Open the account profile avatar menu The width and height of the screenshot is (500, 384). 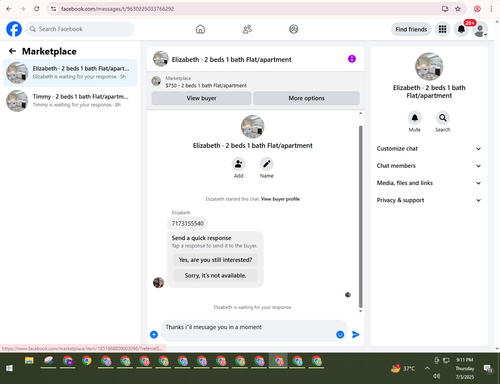pos(480,30)
